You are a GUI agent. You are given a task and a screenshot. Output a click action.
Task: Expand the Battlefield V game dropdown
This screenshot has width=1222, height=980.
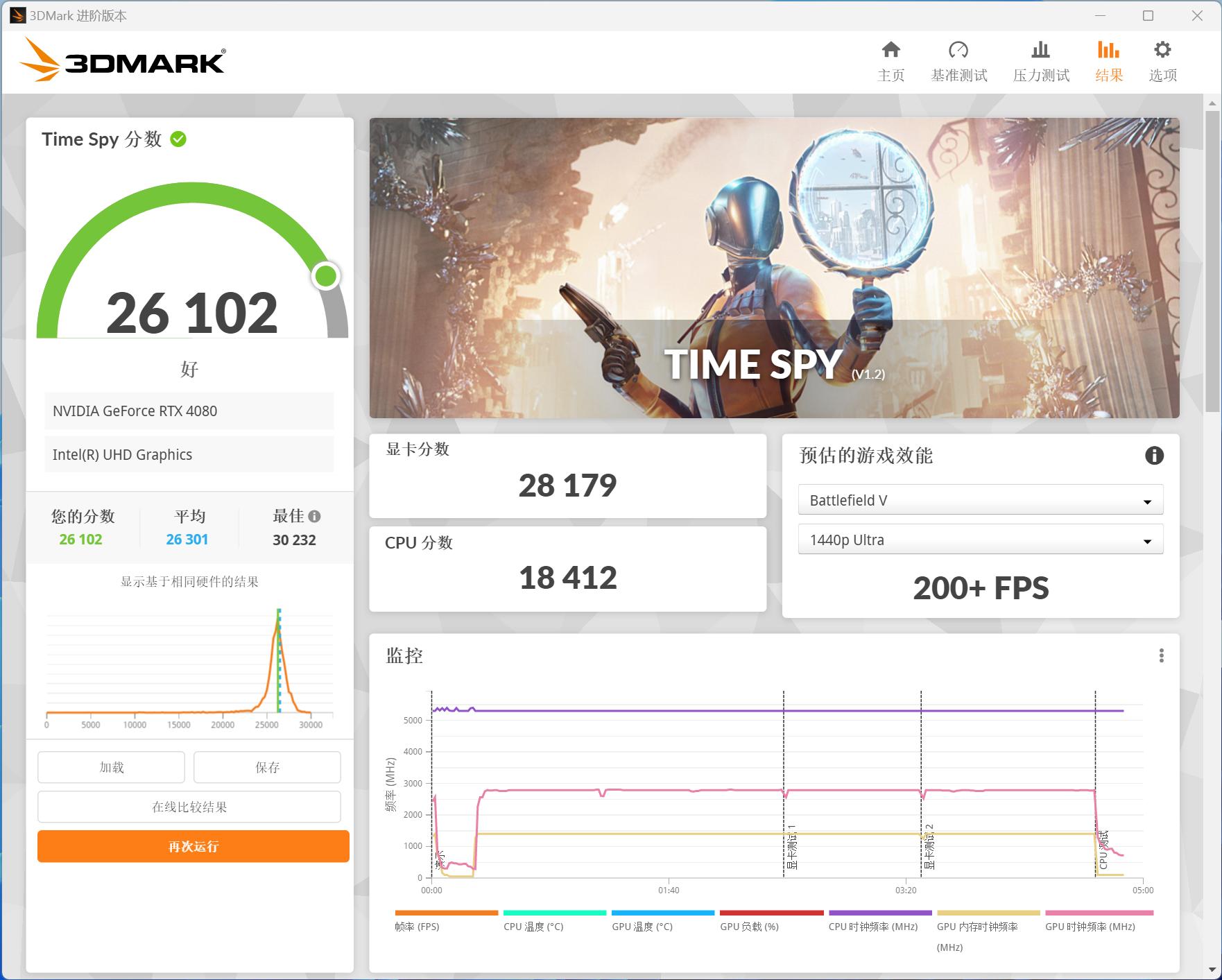[980, 500]
